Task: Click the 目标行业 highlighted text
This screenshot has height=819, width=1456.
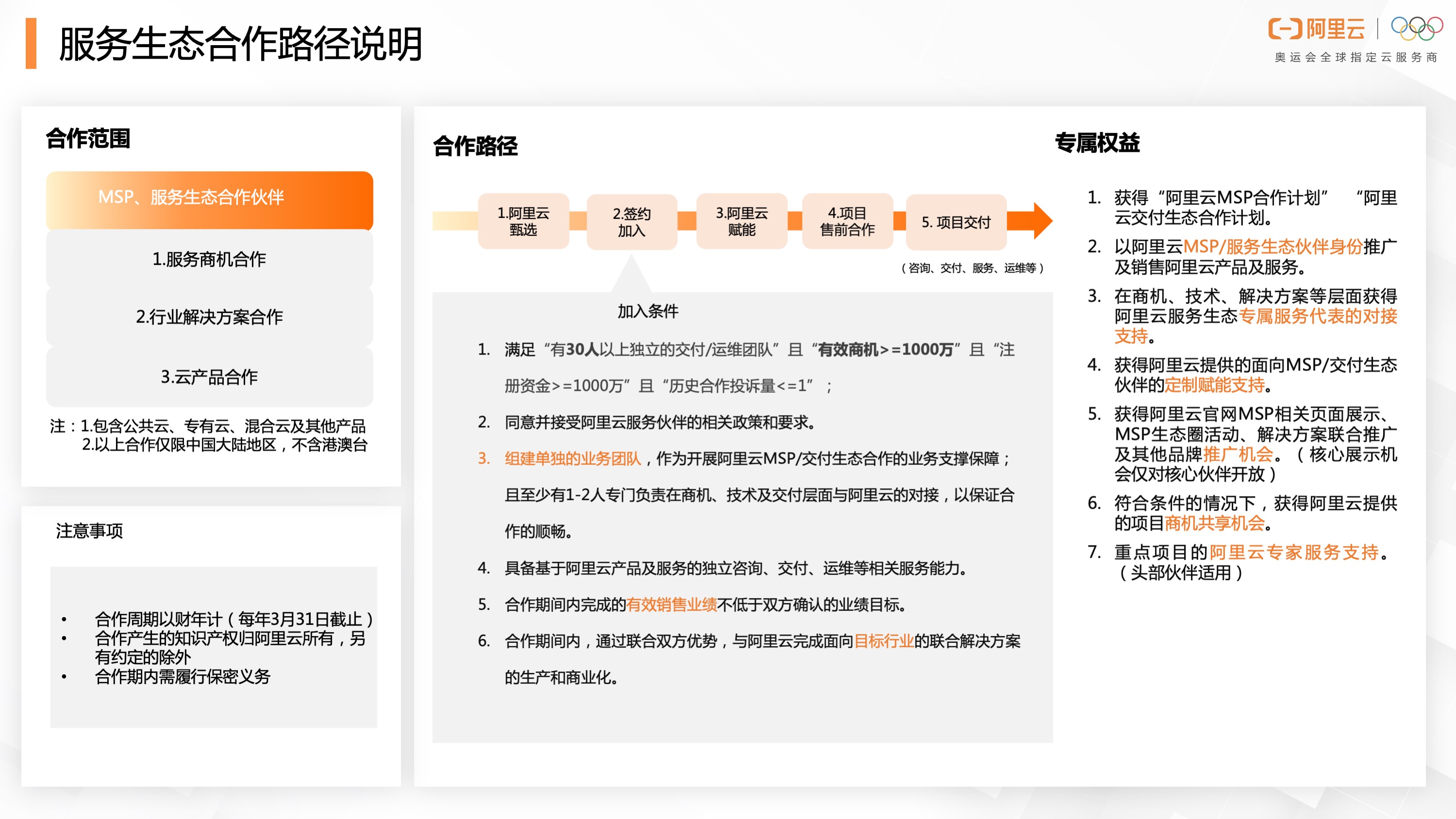Action: click(x=884, y=641)
